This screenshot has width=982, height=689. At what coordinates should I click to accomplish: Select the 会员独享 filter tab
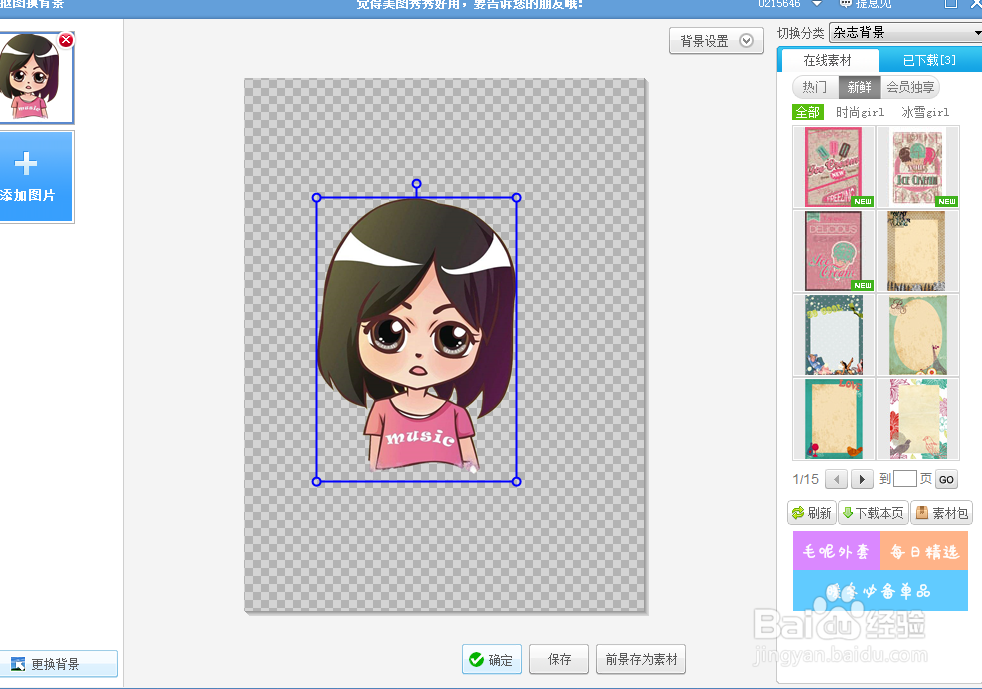(x=910, y=87)
